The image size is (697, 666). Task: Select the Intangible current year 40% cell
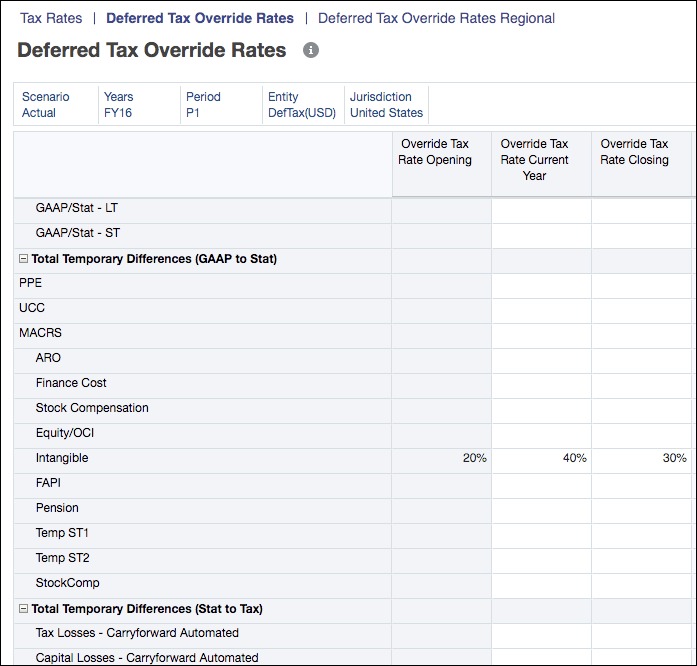coord(541,458)
